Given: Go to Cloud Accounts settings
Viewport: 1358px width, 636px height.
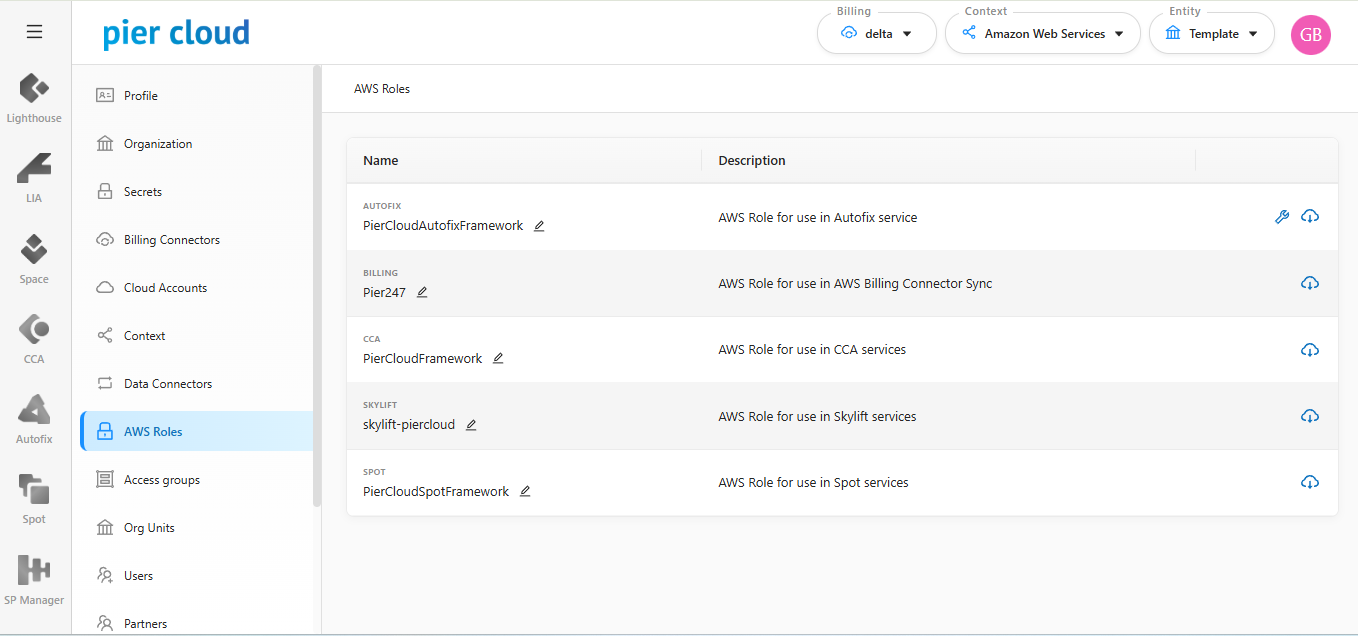Looking at the screenshot, I should click(x=165, y=288).
